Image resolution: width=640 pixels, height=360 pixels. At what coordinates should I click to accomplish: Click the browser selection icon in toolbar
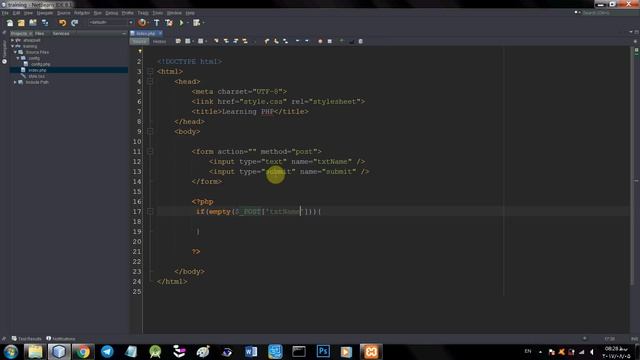142,23
